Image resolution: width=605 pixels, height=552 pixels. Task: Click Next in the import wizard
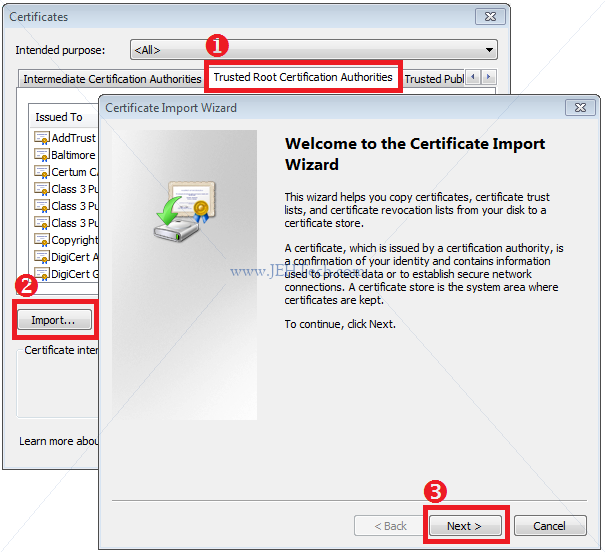point(465,525)
